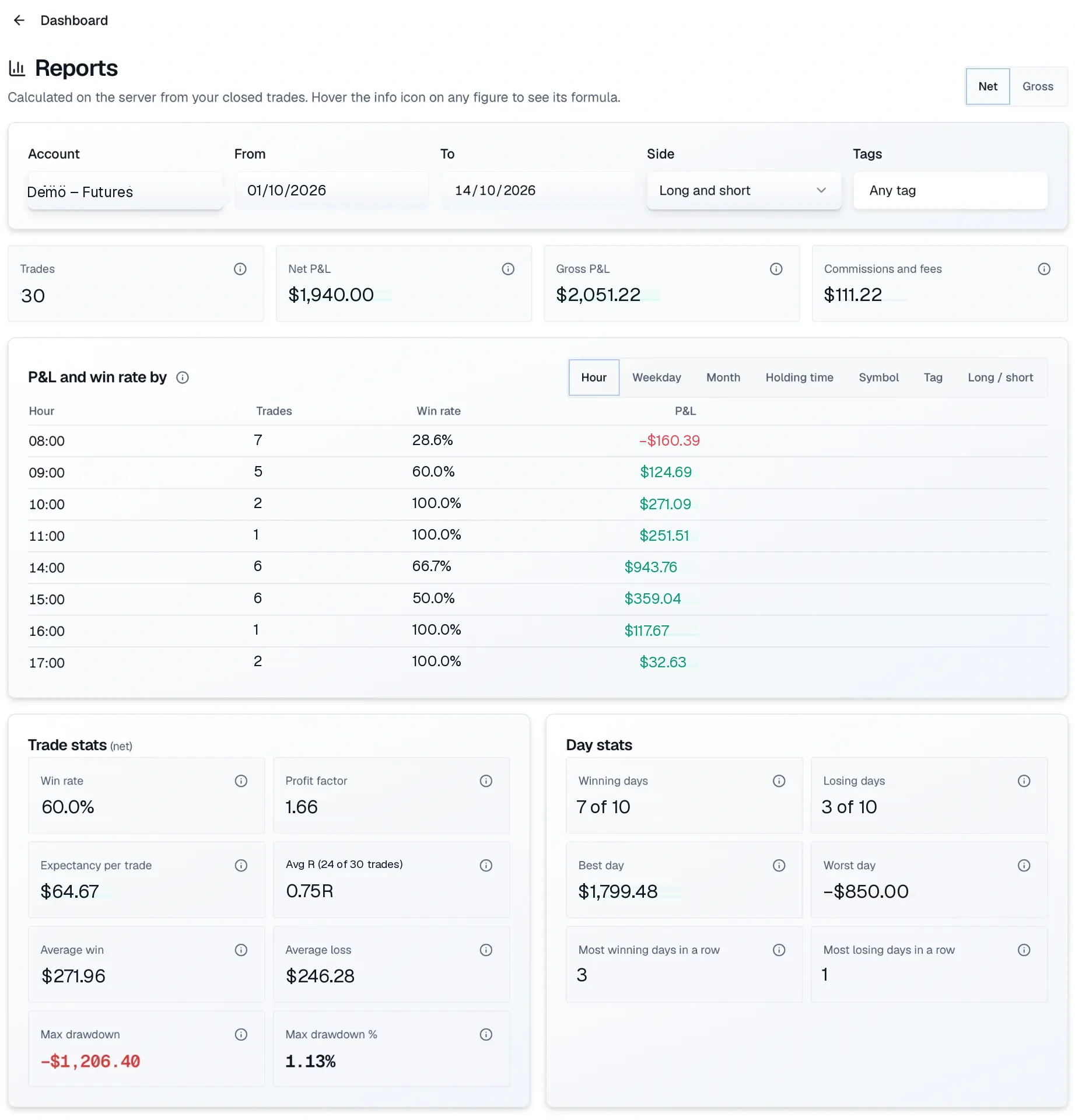Click the Winning days info icon
1075x1120 pixels.
coord(779,781)
